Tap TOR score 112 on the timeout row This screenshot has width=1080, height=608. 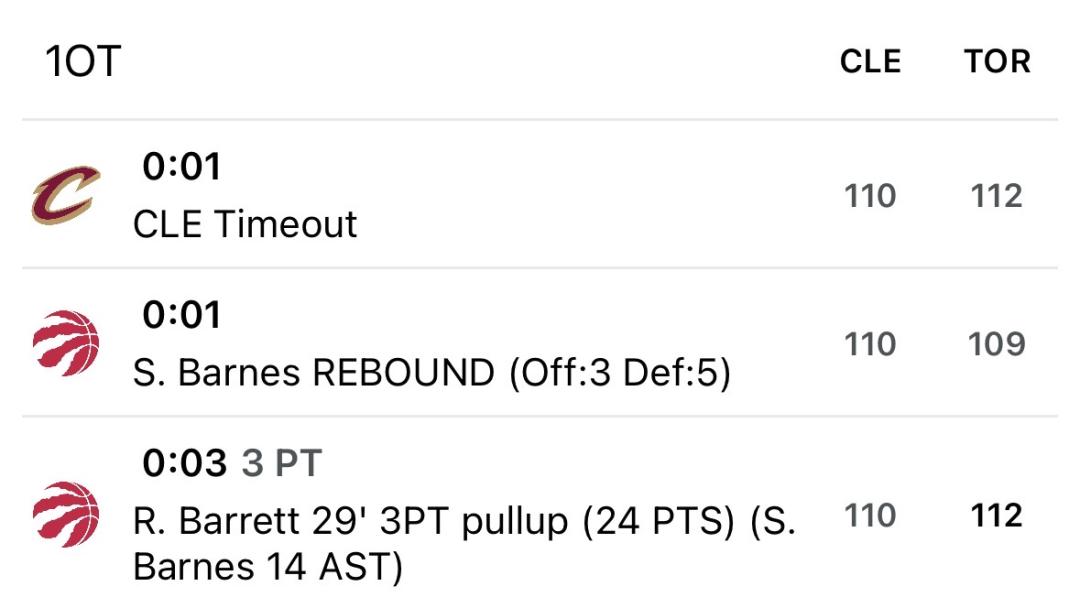pyautogui.click(x=996, y=196)
